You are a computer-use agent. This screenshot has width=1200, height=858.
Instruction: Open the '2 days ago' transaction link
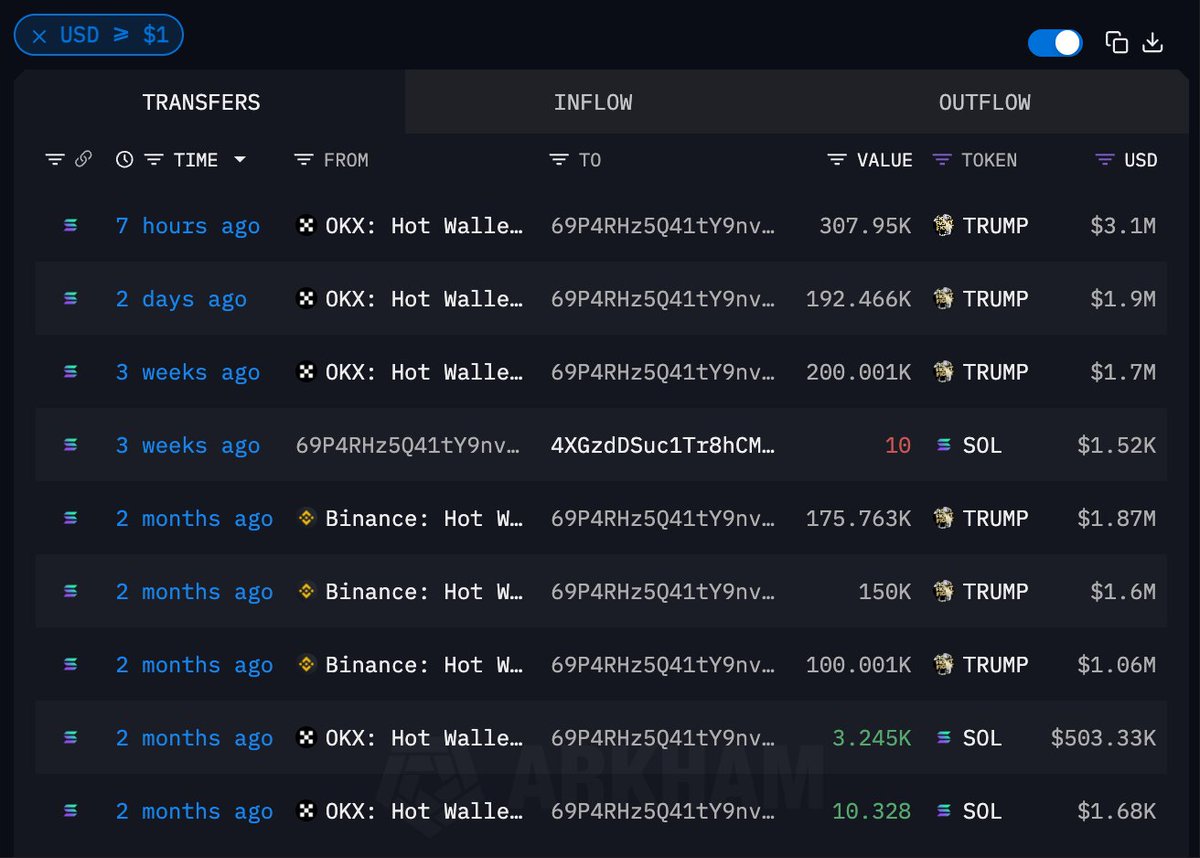[x=181, y=299]
